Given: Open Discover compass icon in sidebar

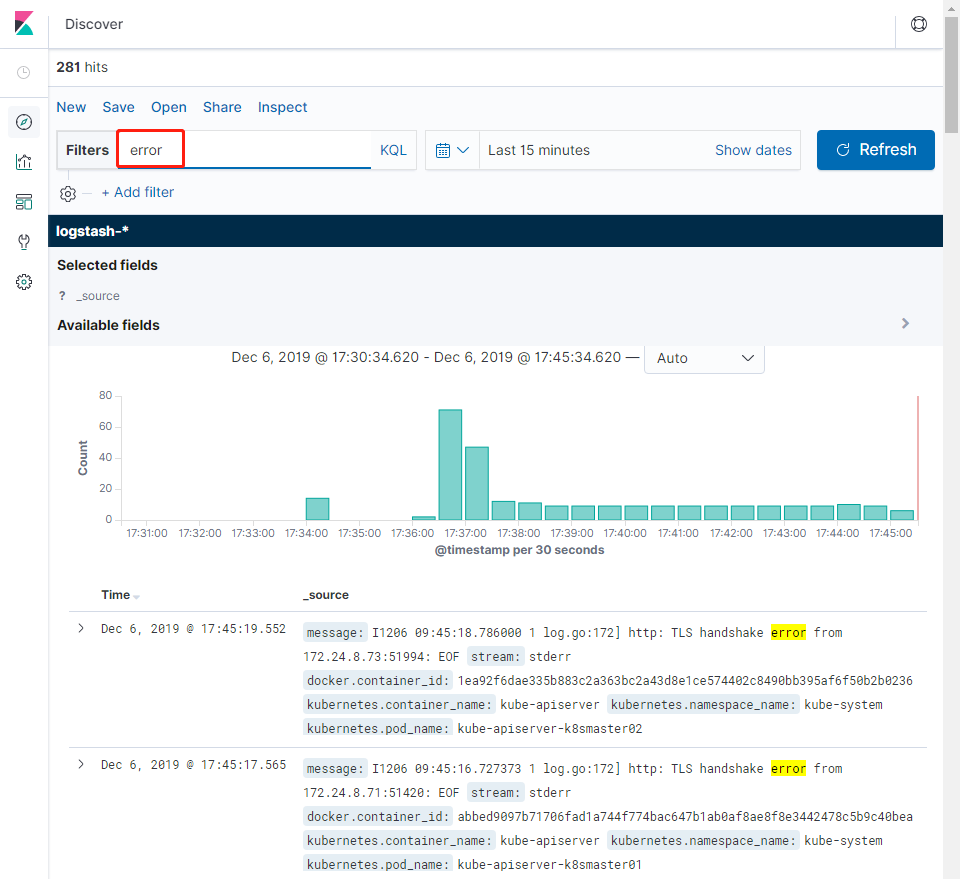Looking at the screenshot, I should click(x=24, y=122).
